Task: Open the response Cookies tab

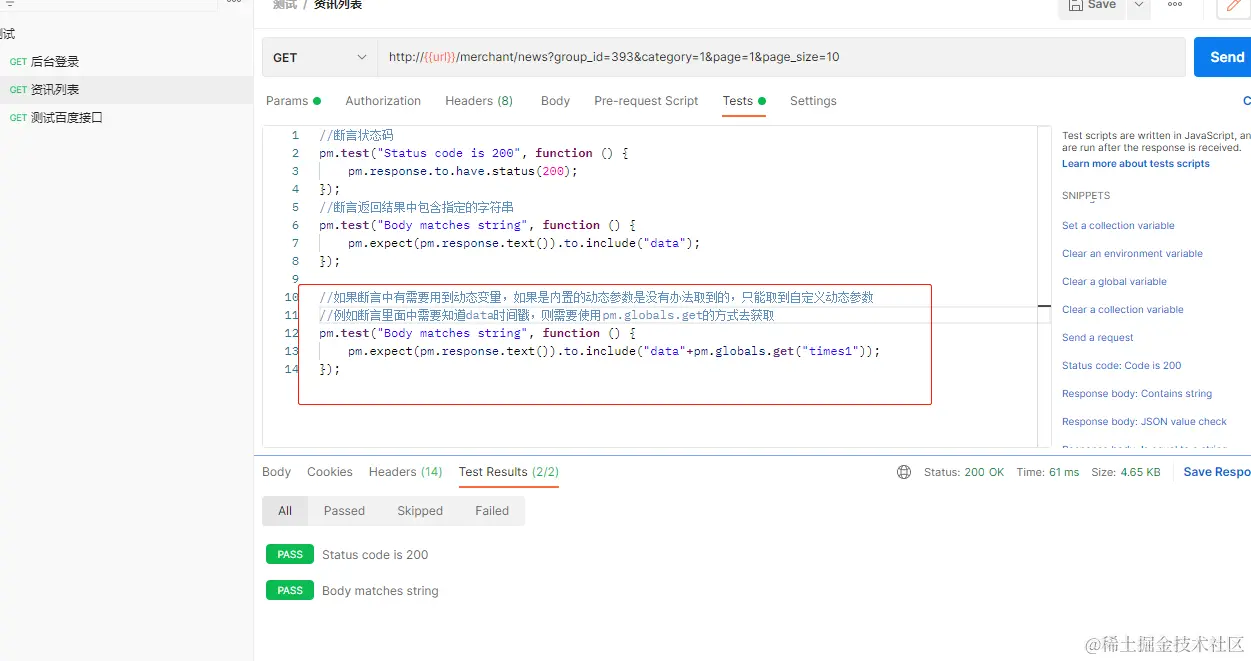Action: click(330, 472)
